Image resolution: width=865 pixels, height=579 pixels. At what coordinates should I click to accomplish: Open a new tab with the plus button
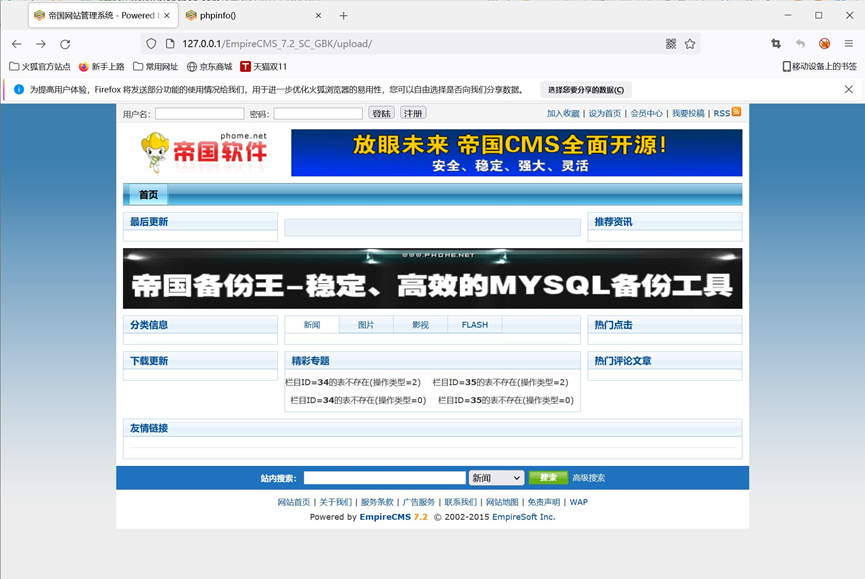343,16
